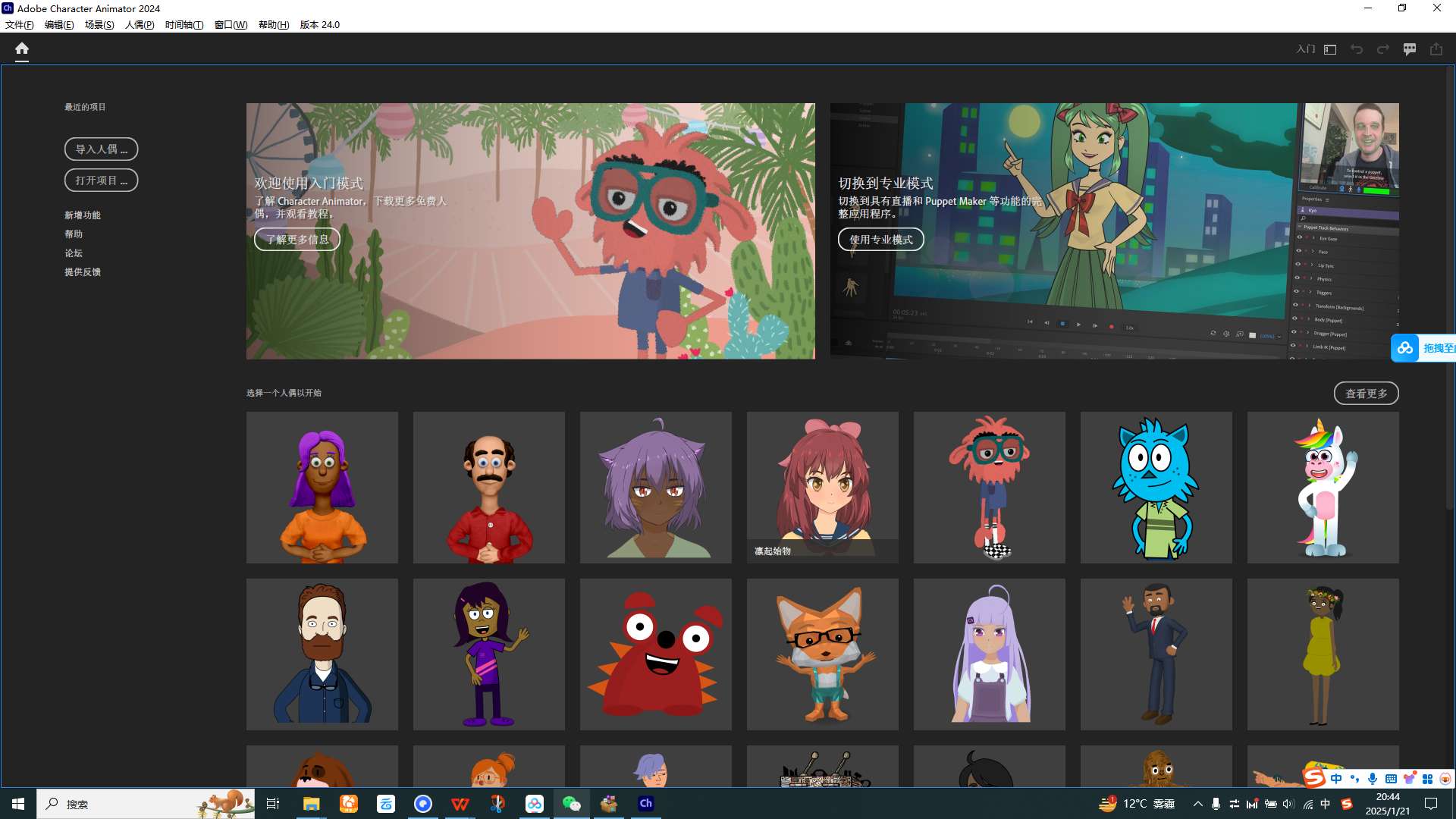This screenshot has height=819, width=1456.
Task: Select the blue cat puppet
Action: tap(1156, 488)
